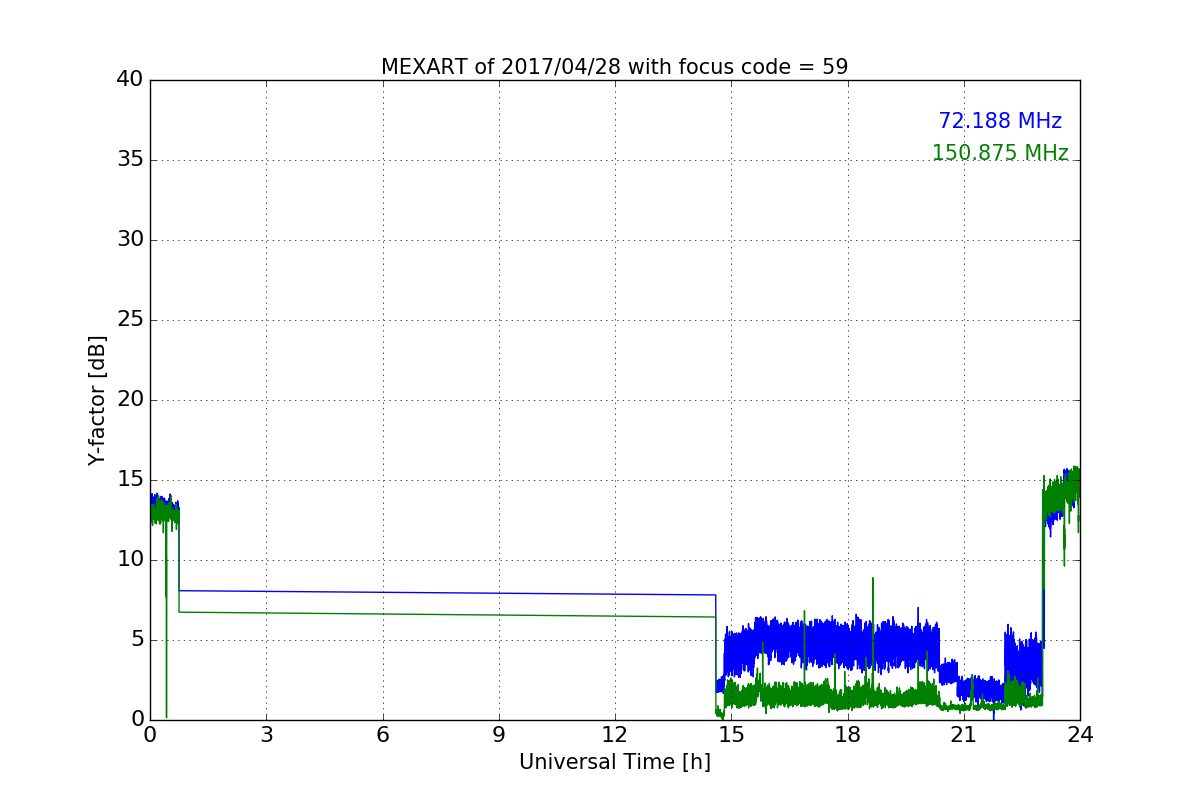Viewport: 1200px width, 800px height.
Task: Click the x-axis tick label '6'
Action: pyautogui.click(x=382, y=735)
